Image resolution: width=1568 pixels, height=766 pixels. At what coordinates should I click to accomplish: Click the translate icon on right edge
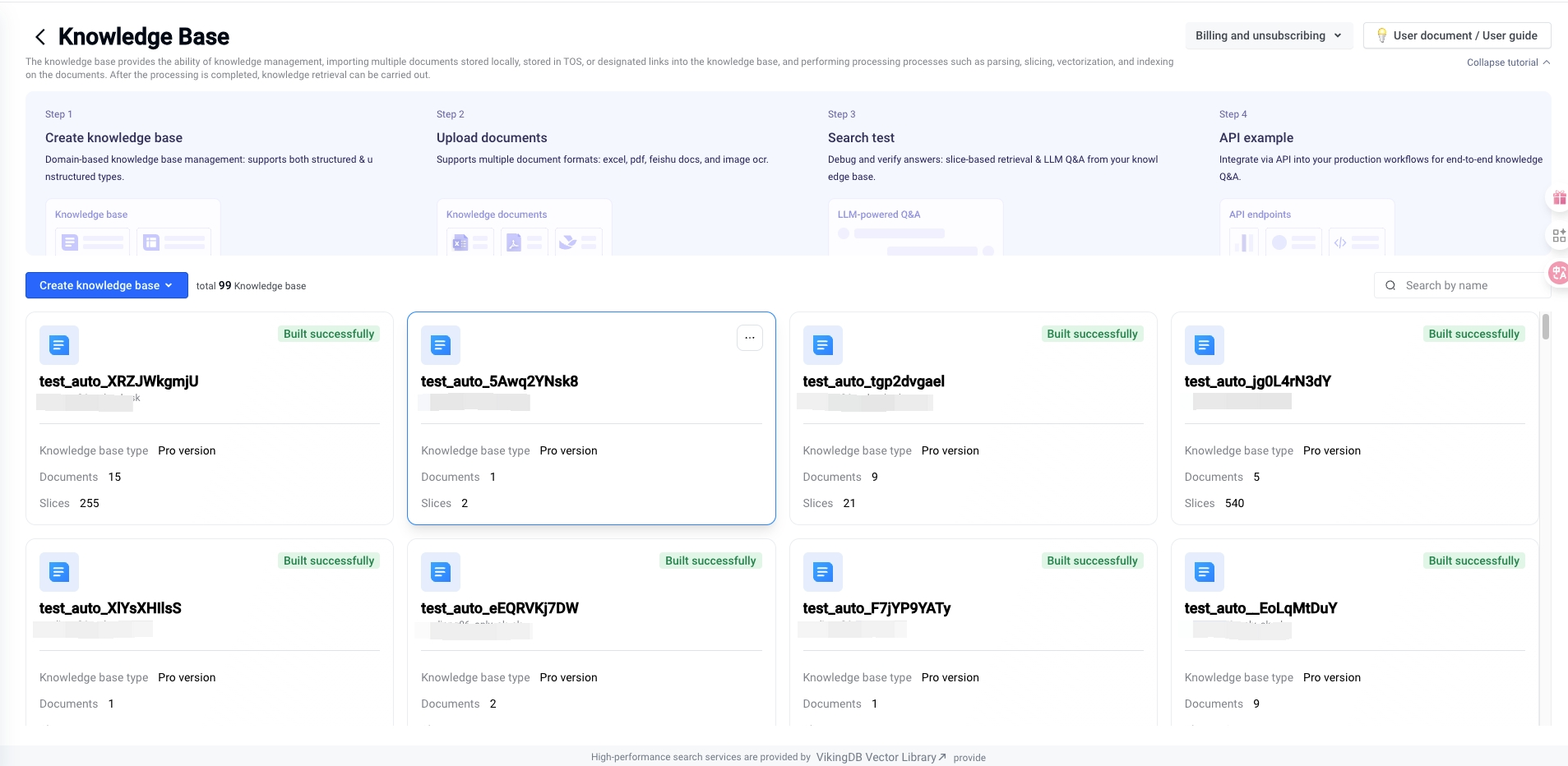click(1558, 273)
